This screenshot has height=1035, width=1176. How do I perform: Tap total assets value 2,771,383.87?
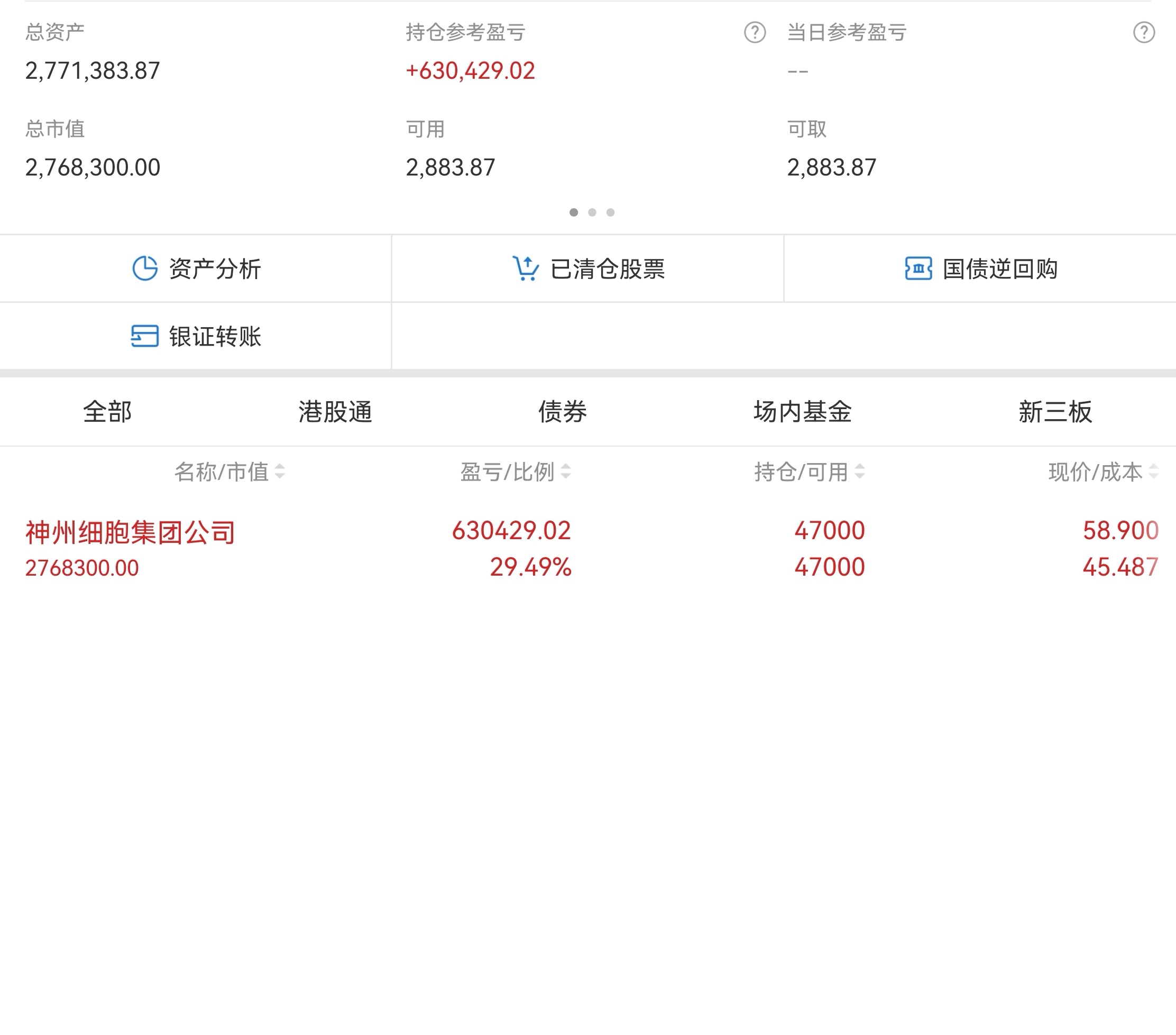tap(93, 71)
